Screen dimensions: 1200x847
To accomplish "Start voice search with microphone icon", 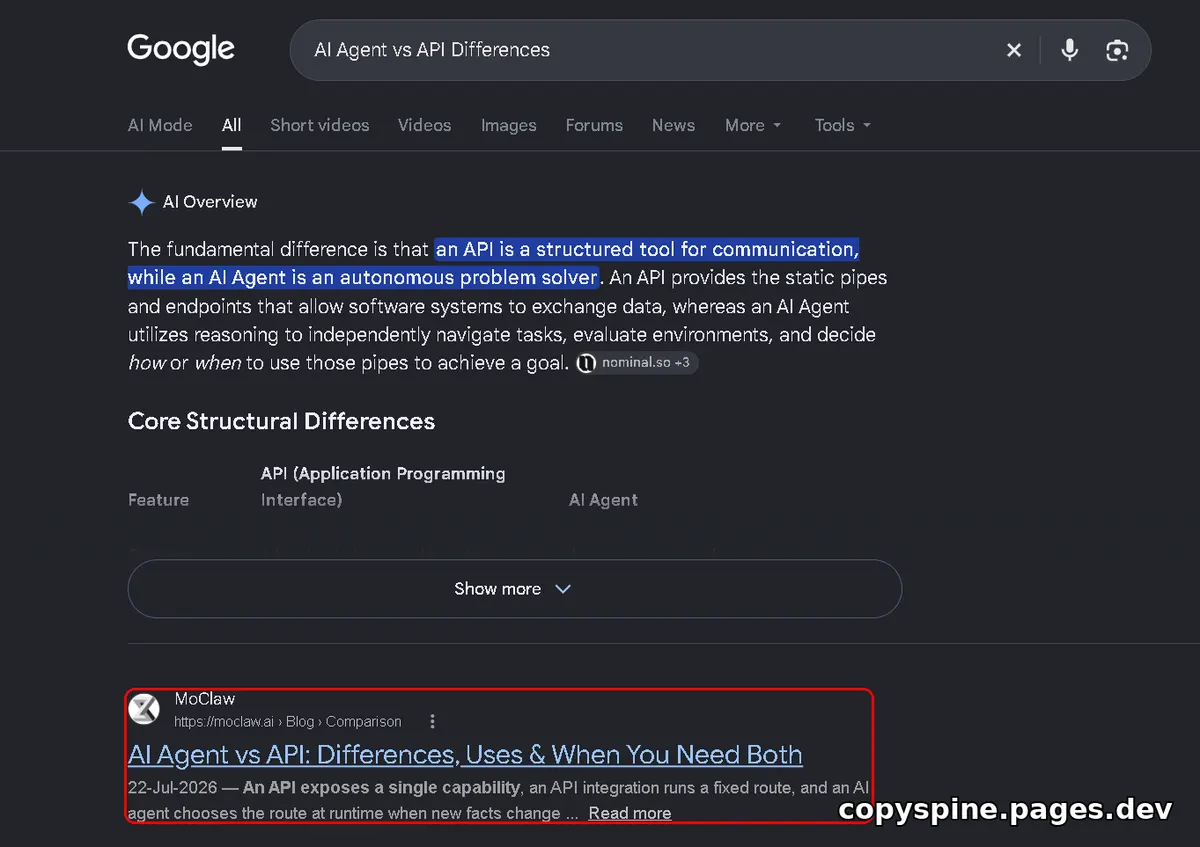I will click(x=1070, y=50).
